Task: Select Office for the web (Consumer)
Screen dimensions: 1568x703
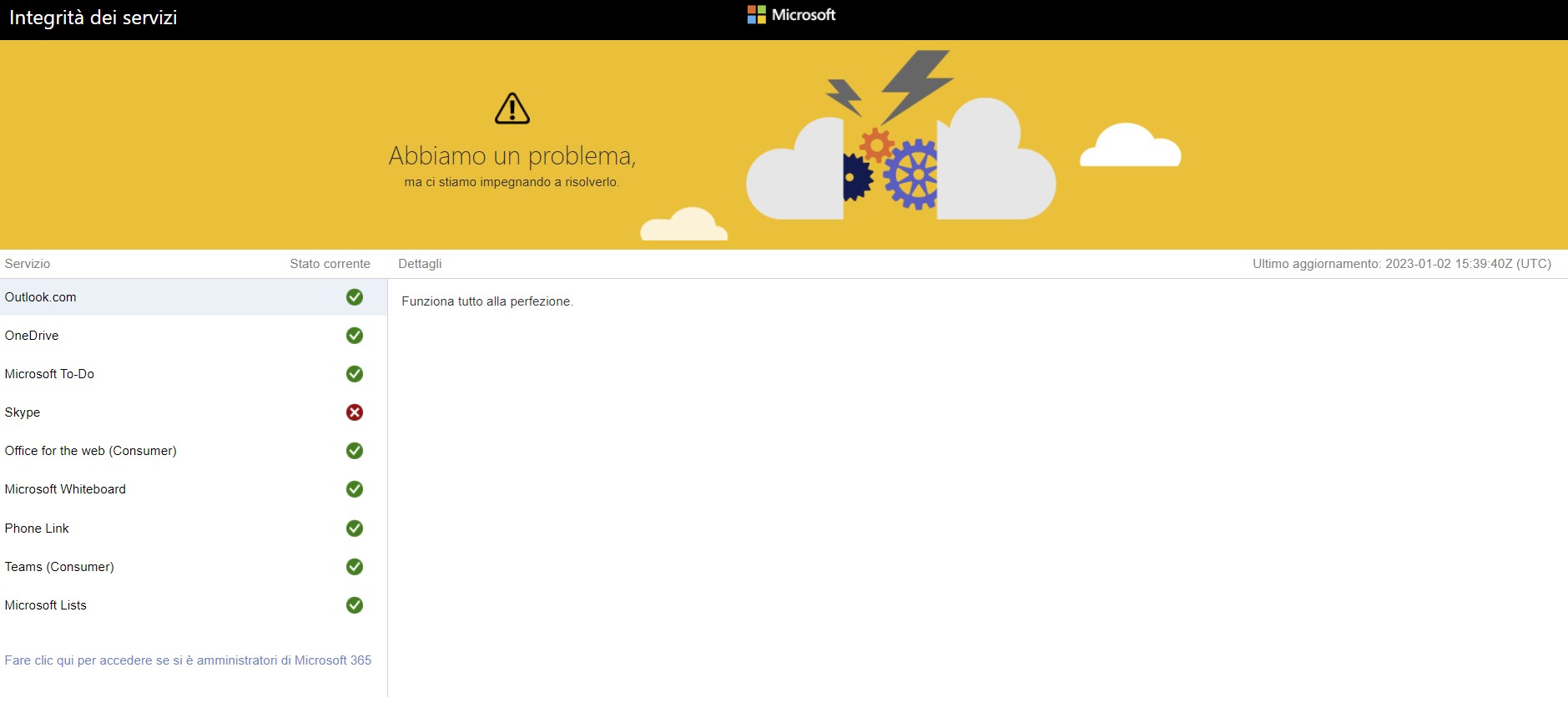Action: [x=91, y=451]
